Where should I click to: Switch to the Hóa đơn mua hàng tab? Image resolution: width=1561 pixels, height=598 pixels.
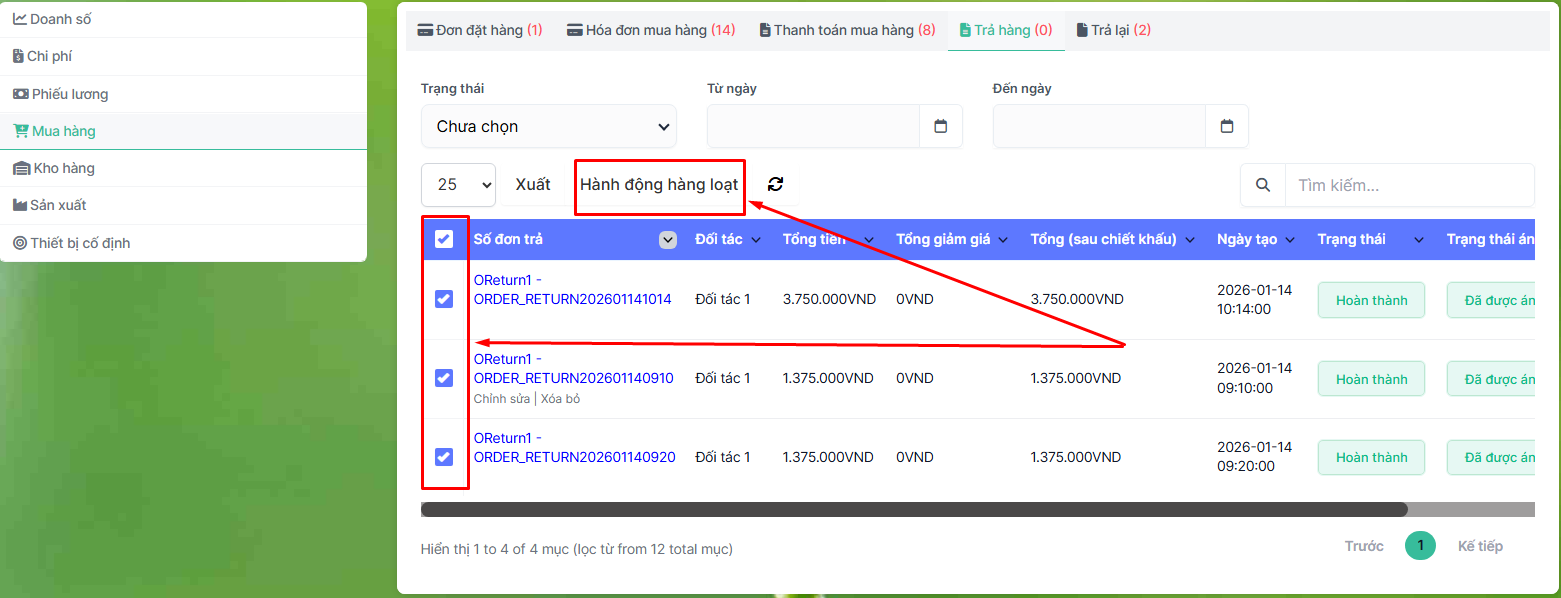click(x=651, y=30)
